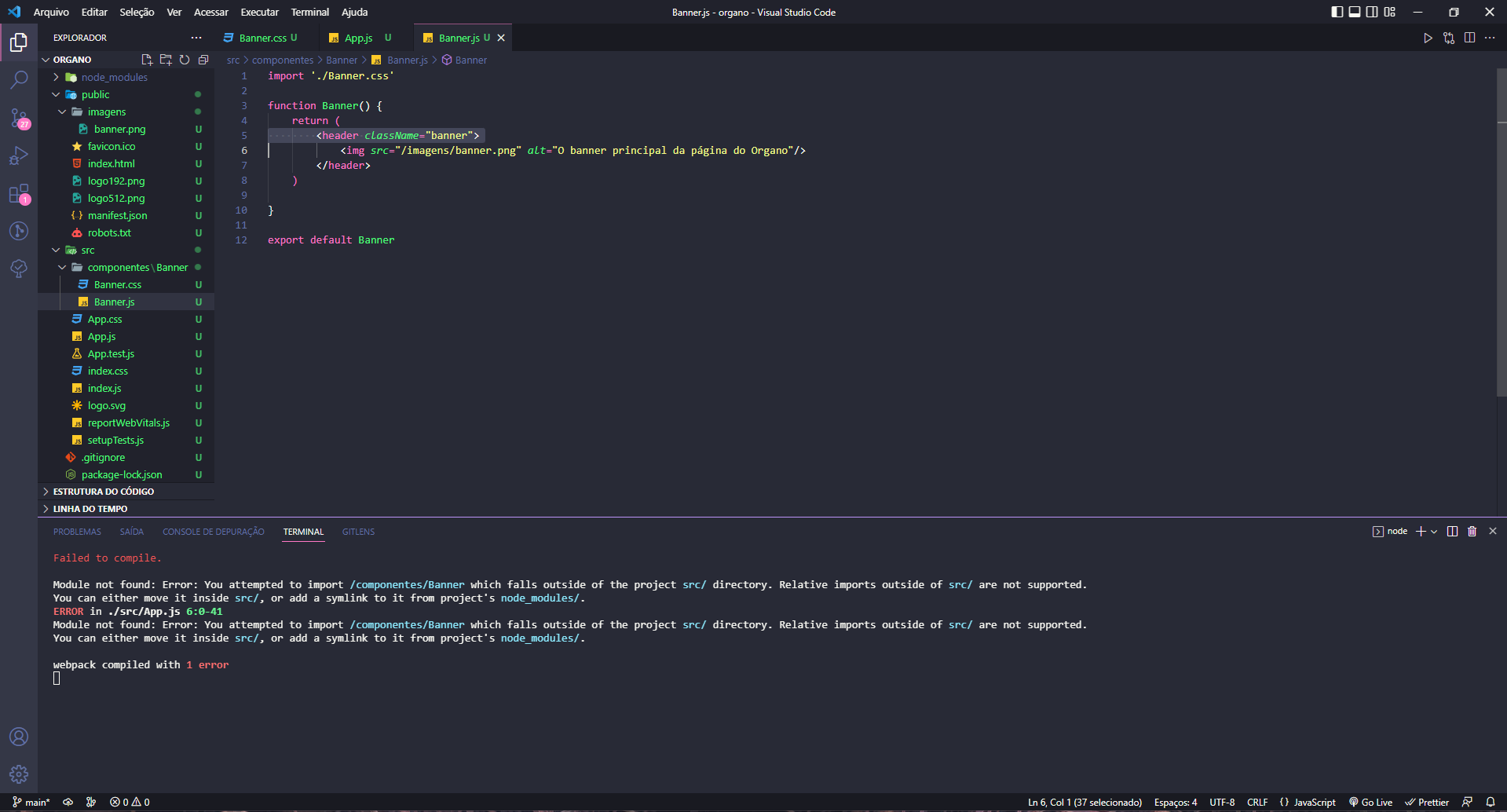1507x812 pixels.
Task: Click Go Live in status bar
Action: pyautogui.click(x=1370, y=803)
